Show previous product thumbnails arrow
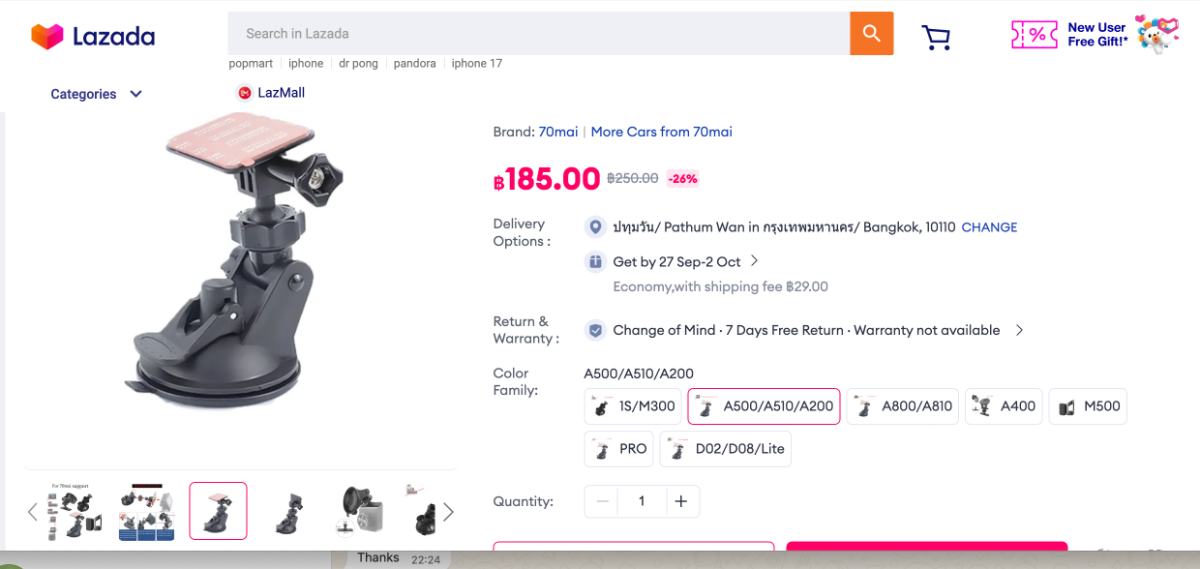Image resolution: width=1200 pixels, height=569 pixels. click(32, 512)
